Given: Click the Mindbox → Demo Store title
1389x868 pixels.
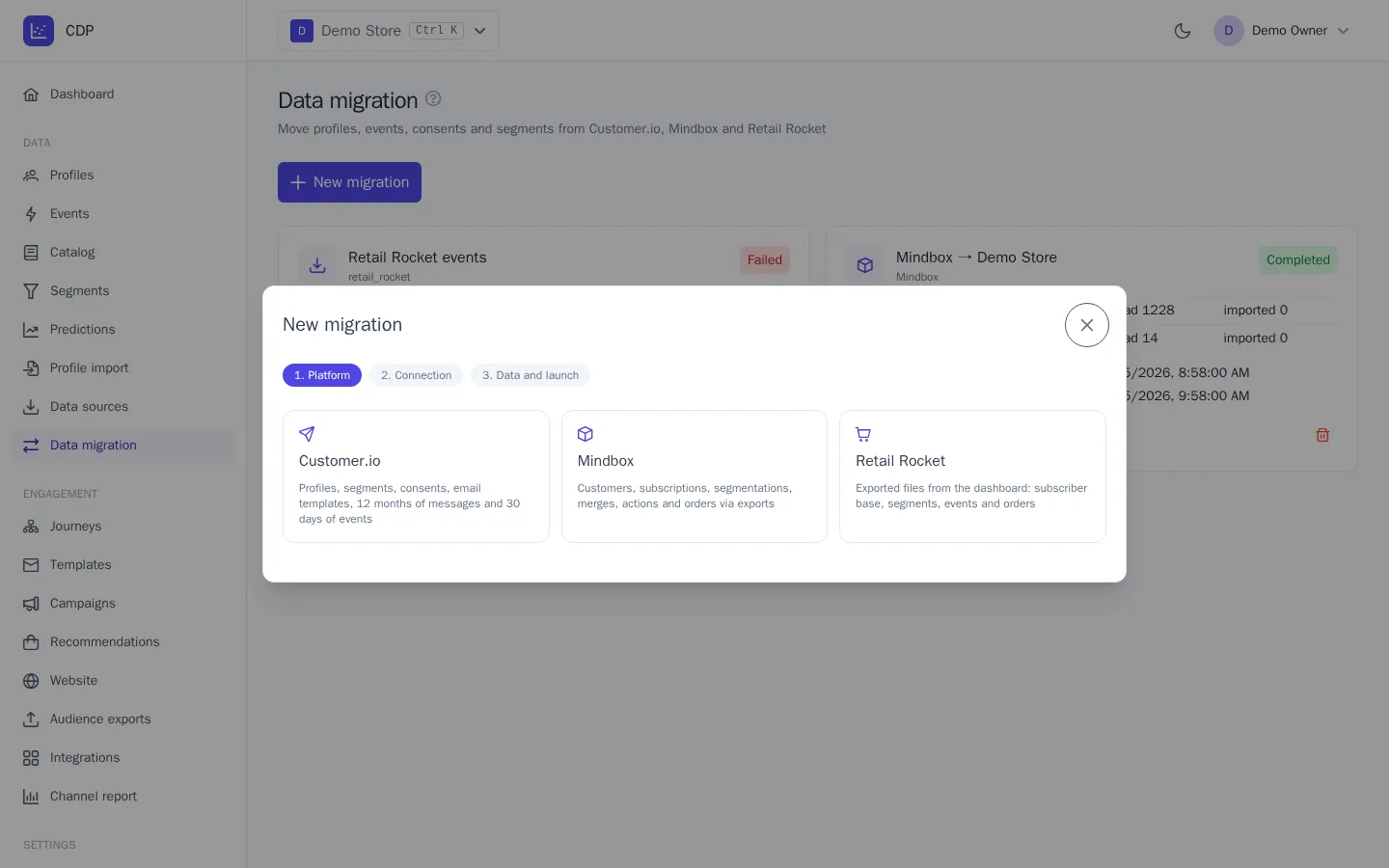Looking at the screenshot, I should (x=976, y=258).
